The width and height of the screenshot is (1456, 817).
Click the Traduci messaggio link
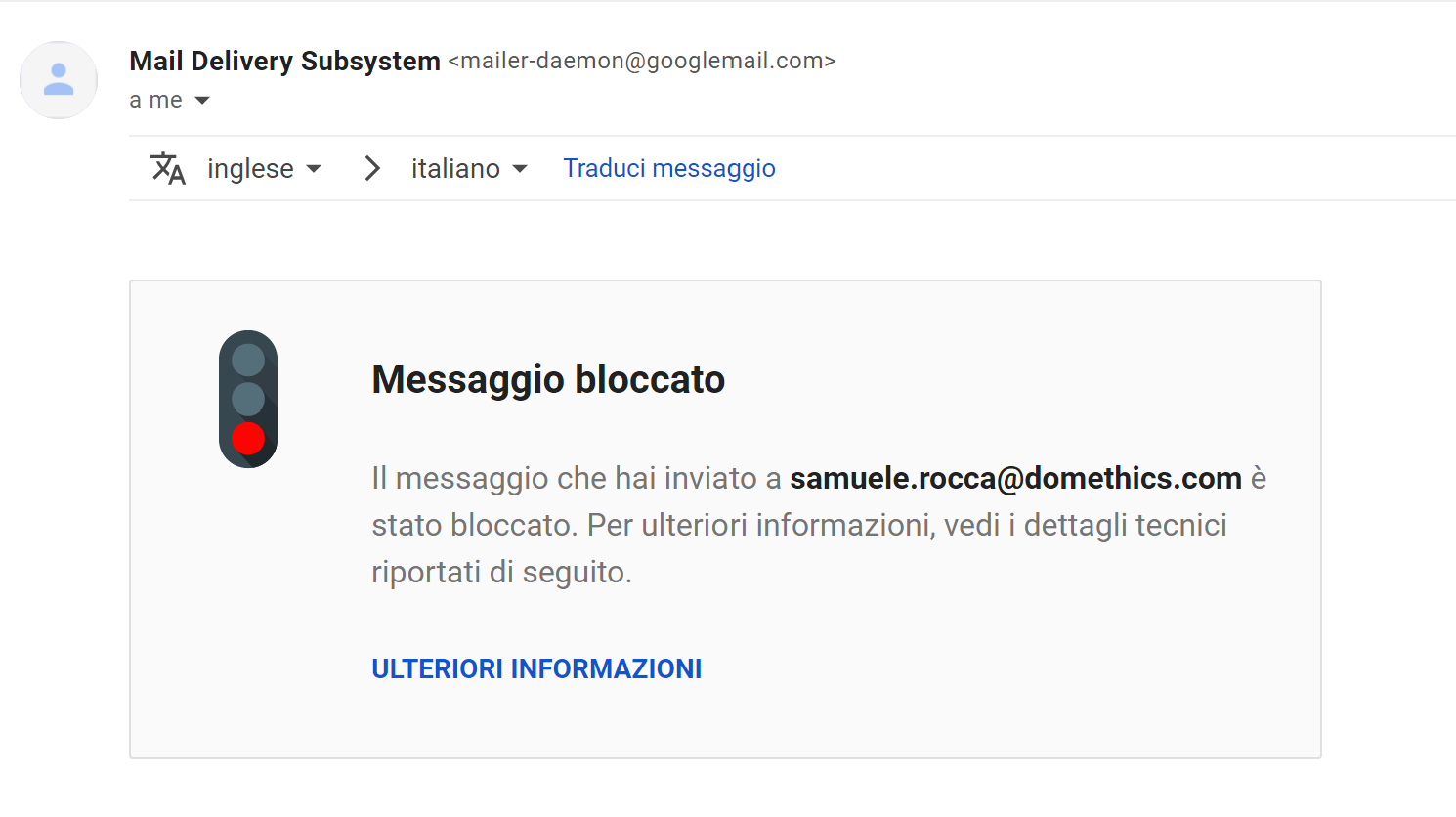pos(669,169)
